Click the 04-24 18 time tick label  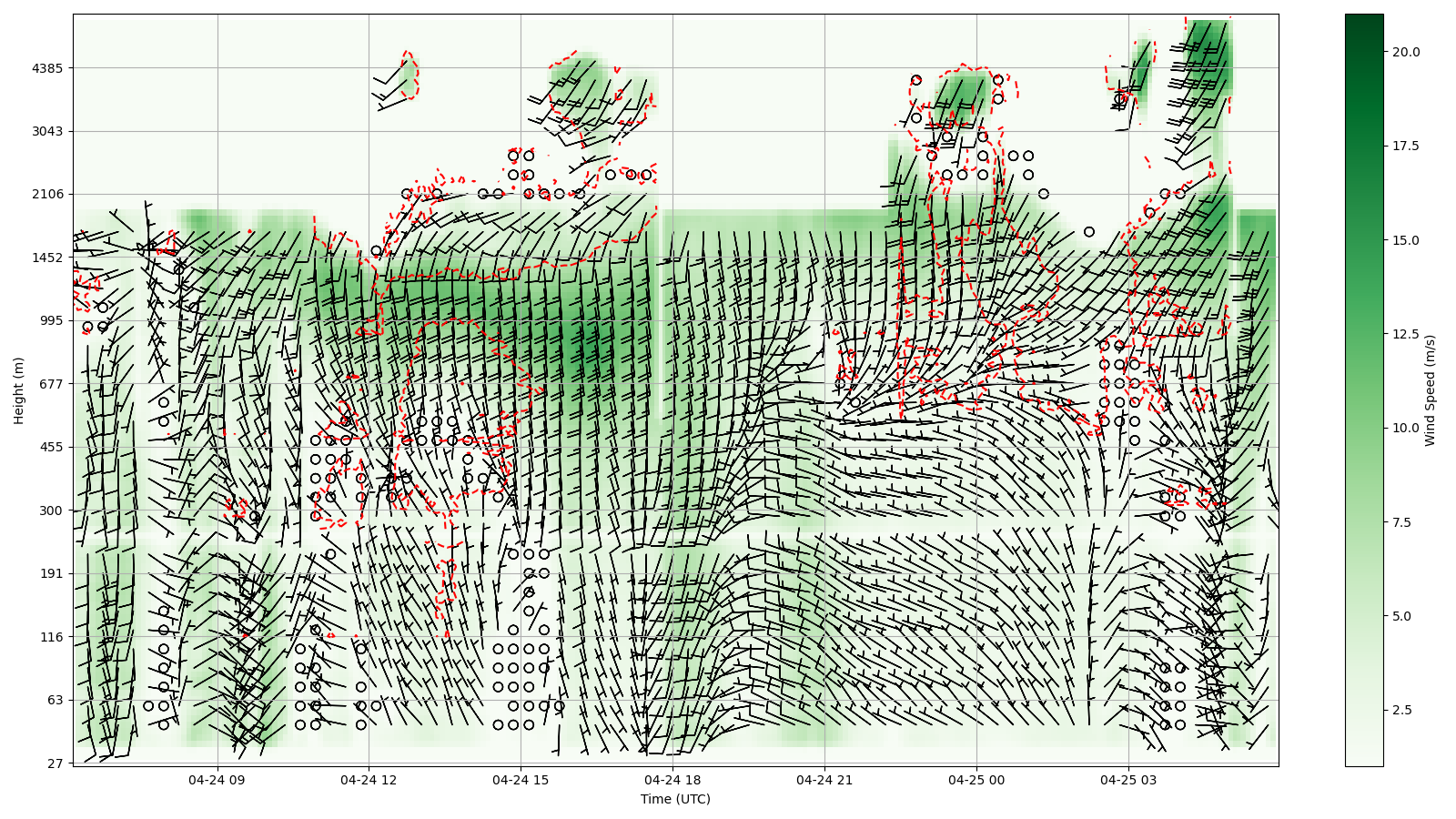tap(672, 780)
